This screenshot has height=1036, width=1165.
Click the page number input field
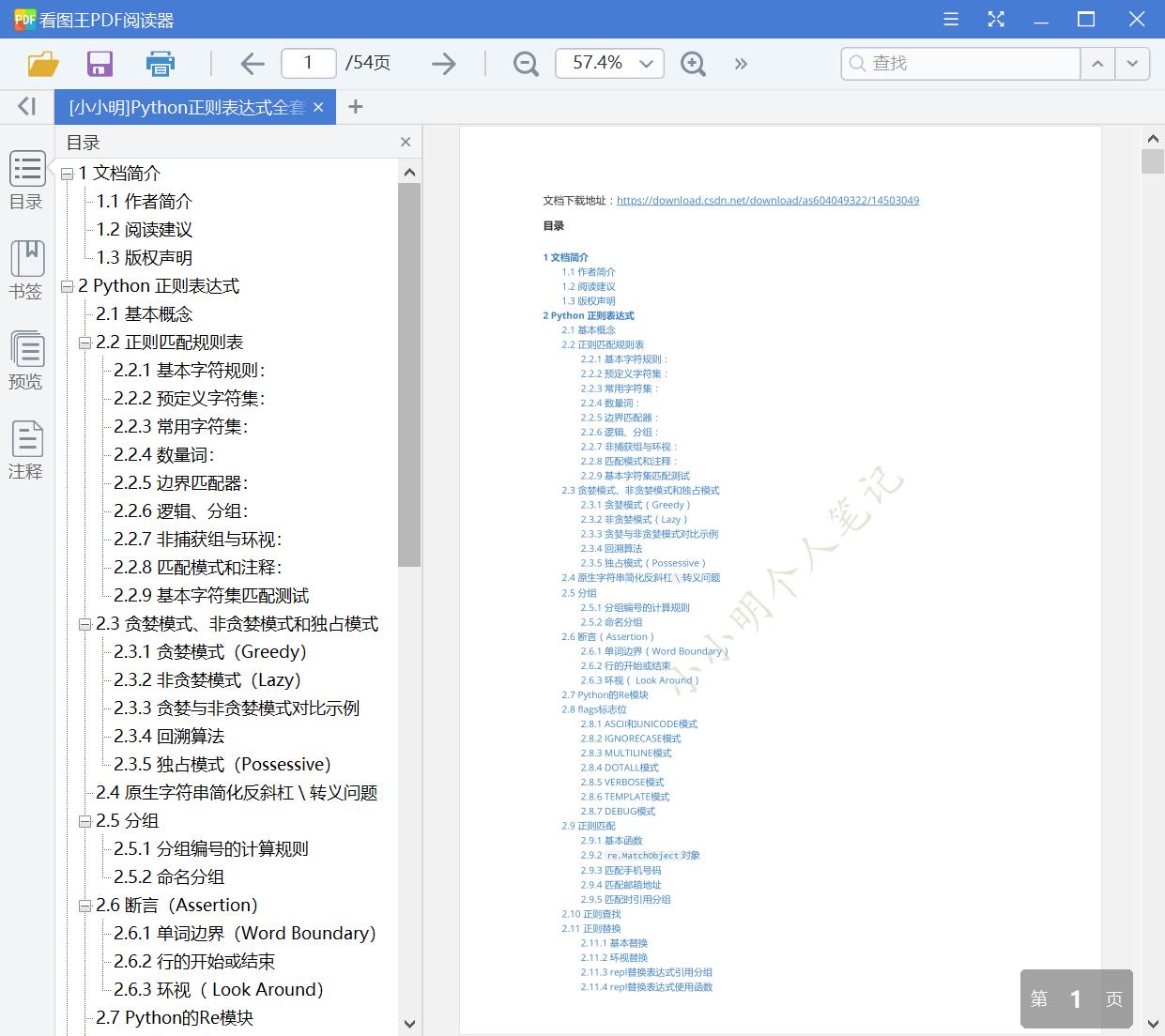pyautogui.click(x=308, y=63)
